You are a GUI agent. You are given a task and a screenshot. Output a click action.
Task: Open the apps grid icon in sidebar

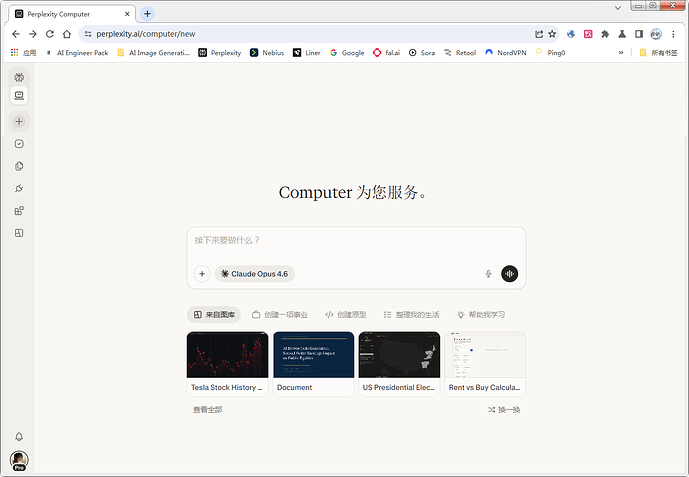(19, 211)
